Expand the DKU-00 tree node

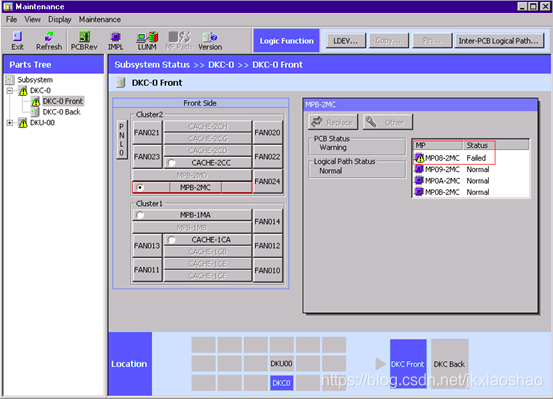coord(10,123)
